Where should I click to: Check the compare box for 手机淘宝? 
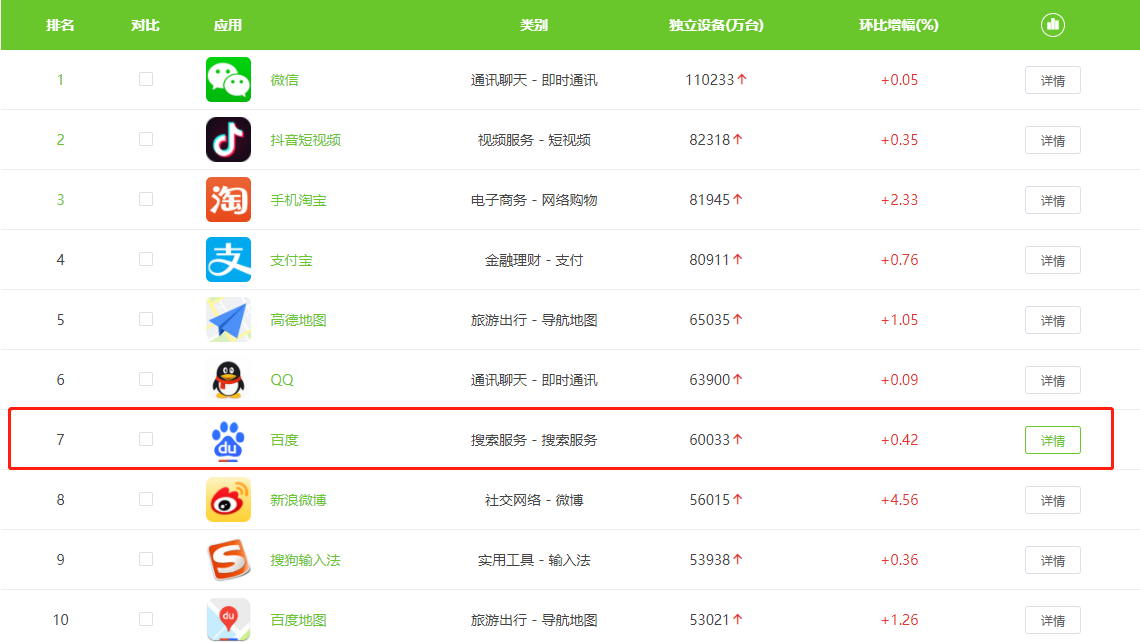pyautogui.click(x=146, y=199)
